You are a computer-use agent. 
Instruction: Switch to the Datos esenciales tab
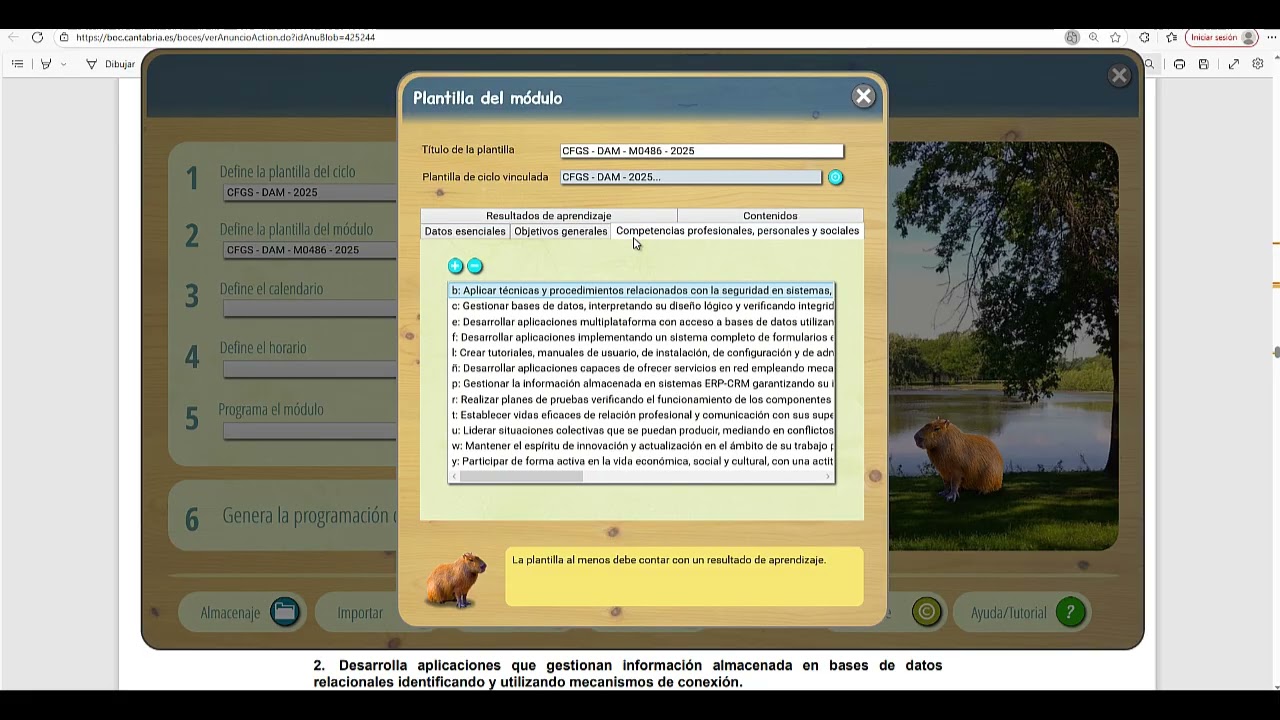tap(465, 231)
